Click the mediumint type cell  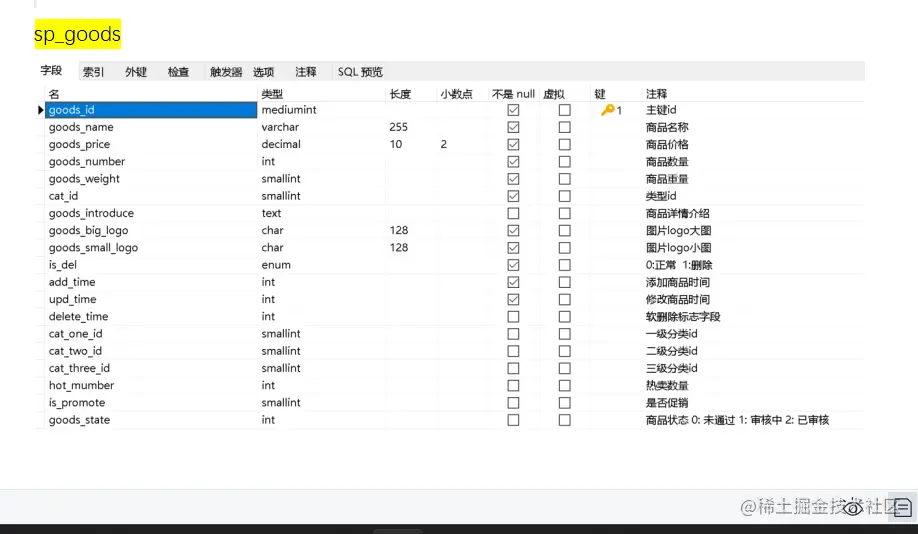coord(289,109)
